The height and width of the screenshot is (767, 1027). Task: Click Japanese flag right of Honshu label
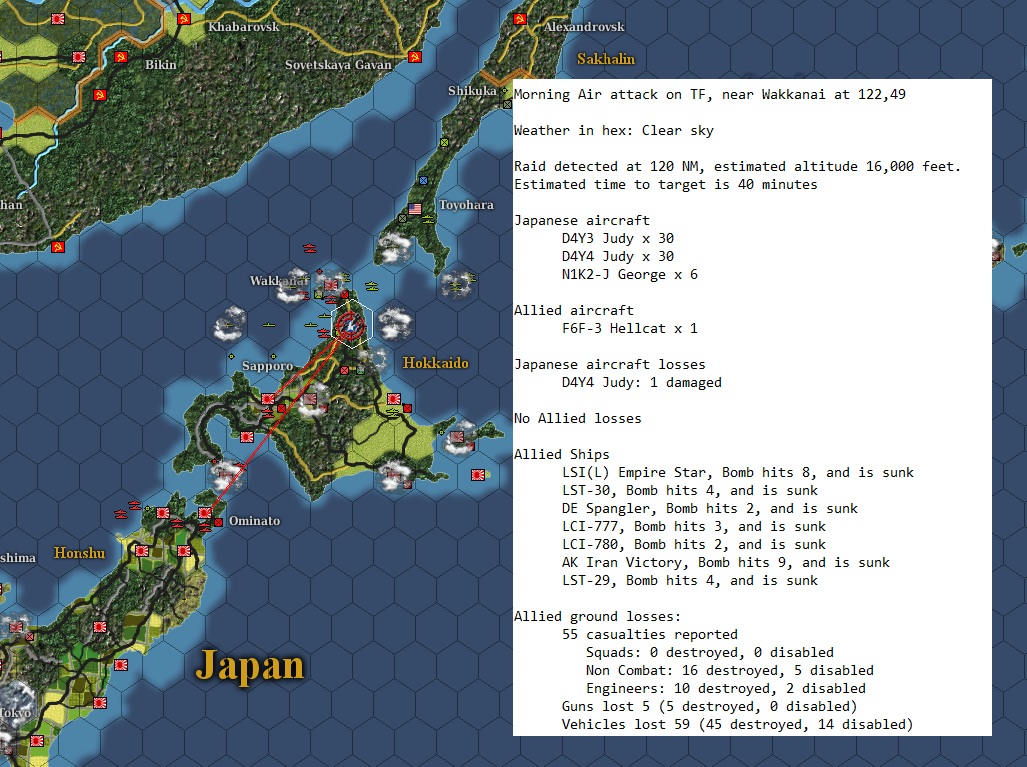pyautogui.click(x=142, y=551)
